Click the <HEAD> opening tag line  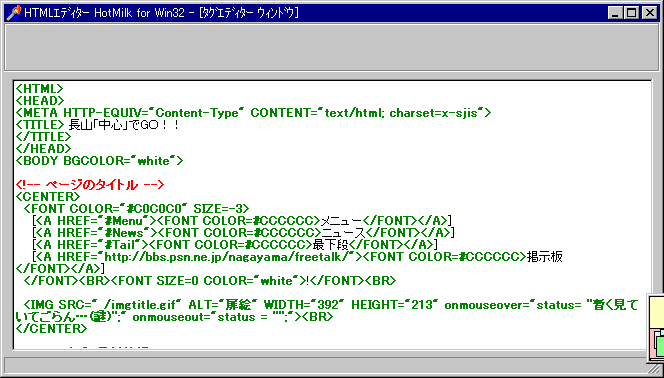(x=40, y=101)
